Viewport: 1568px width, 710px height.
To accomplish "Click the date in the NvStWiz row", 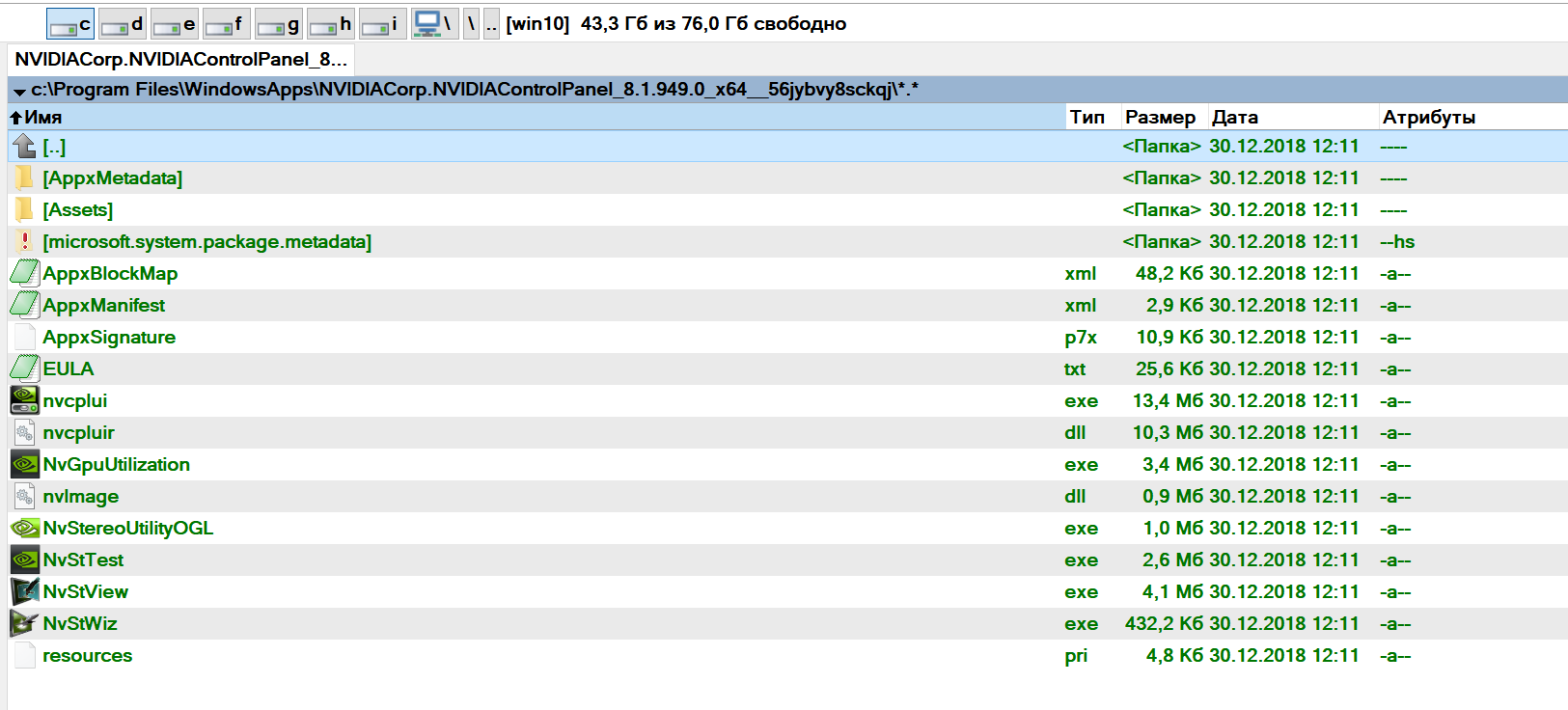I will [x=1284, y=623].
